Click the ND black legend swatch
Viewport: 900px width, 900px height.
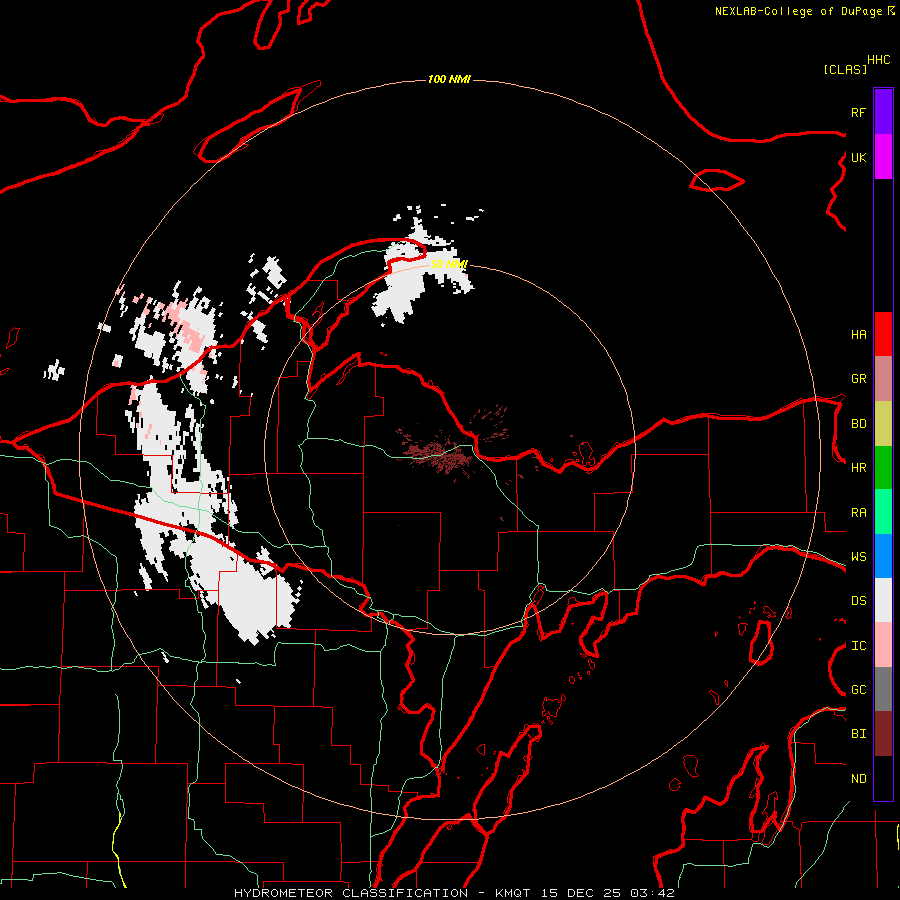point(883,778)
